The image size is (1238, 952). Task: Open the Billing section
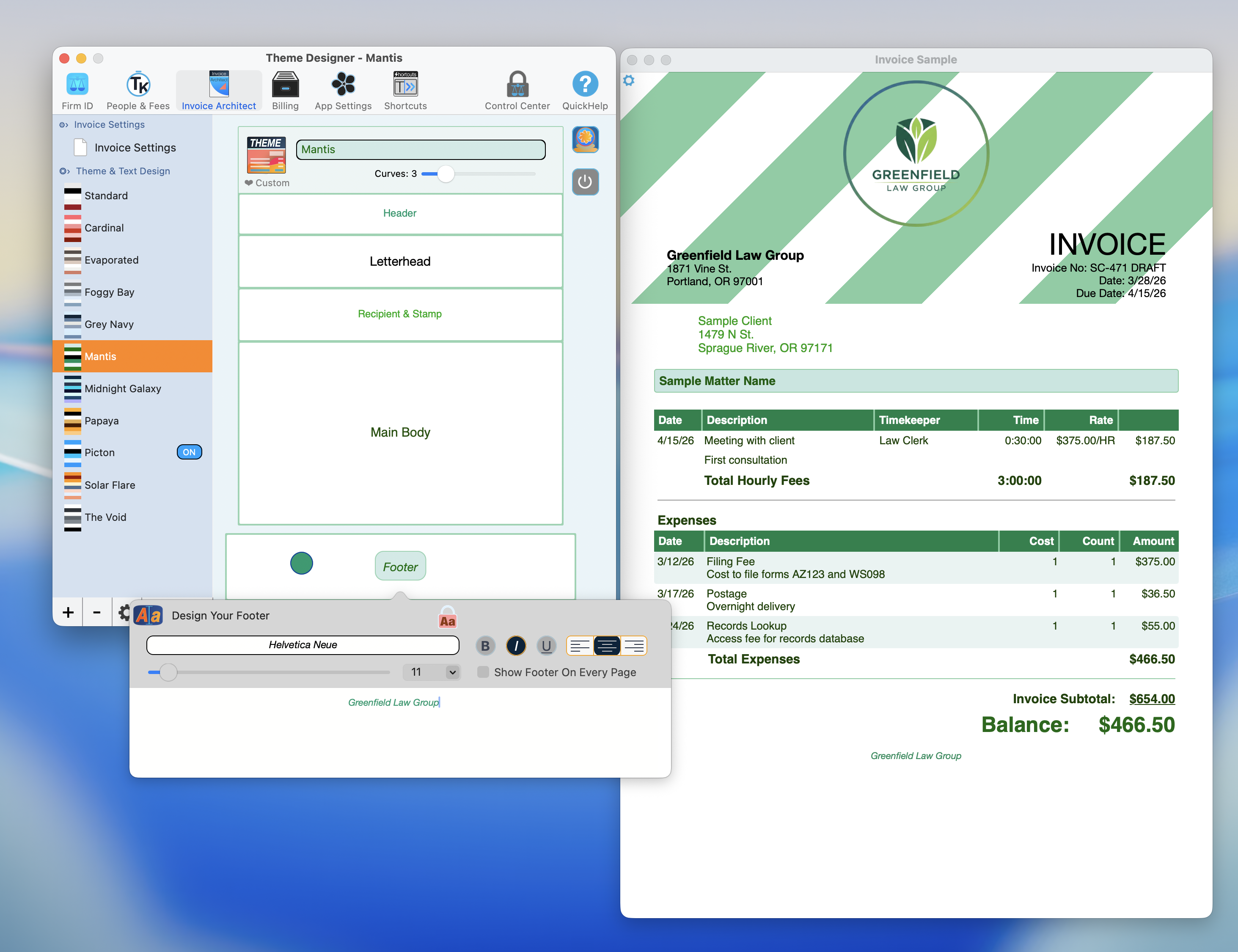286,90
